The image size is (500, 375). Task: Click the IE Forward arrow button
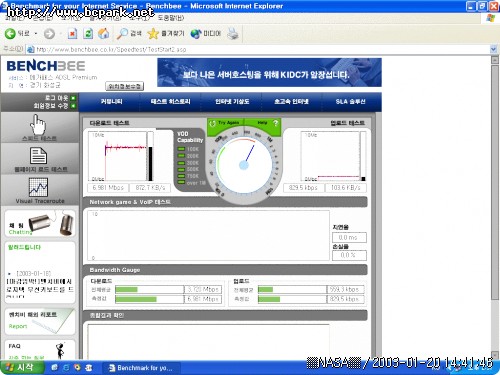(x=49, y=34)
